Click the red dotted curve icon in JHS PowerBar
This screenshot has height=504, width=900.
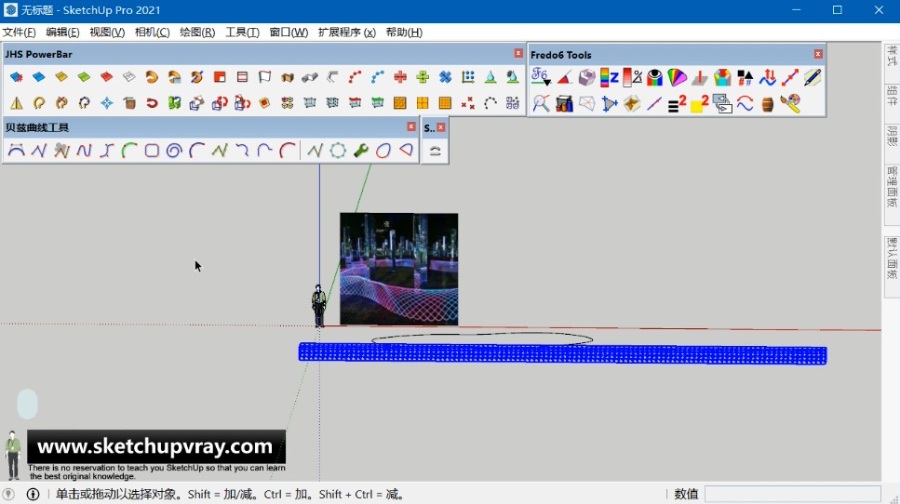(x=355, y=76)
